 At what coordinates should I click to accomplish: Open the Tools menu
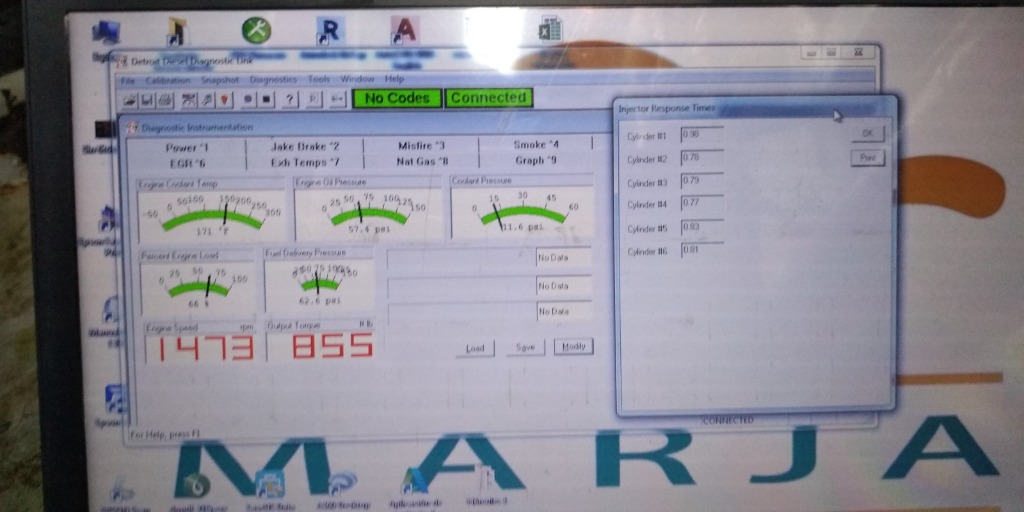tap(319, 79)
